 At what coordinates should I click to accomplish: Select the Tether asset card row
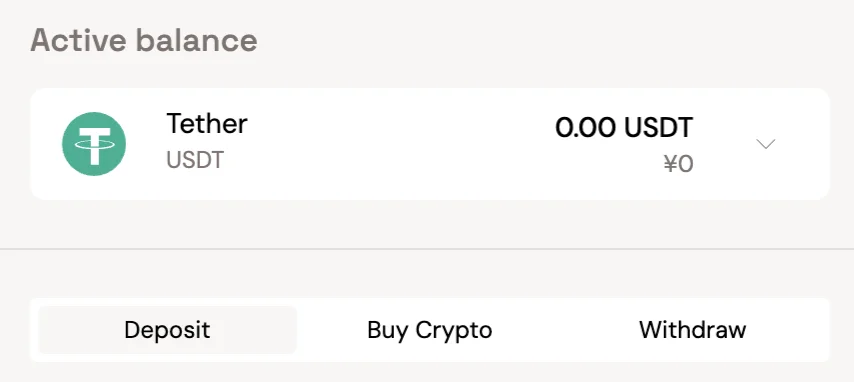pos(430,144)
